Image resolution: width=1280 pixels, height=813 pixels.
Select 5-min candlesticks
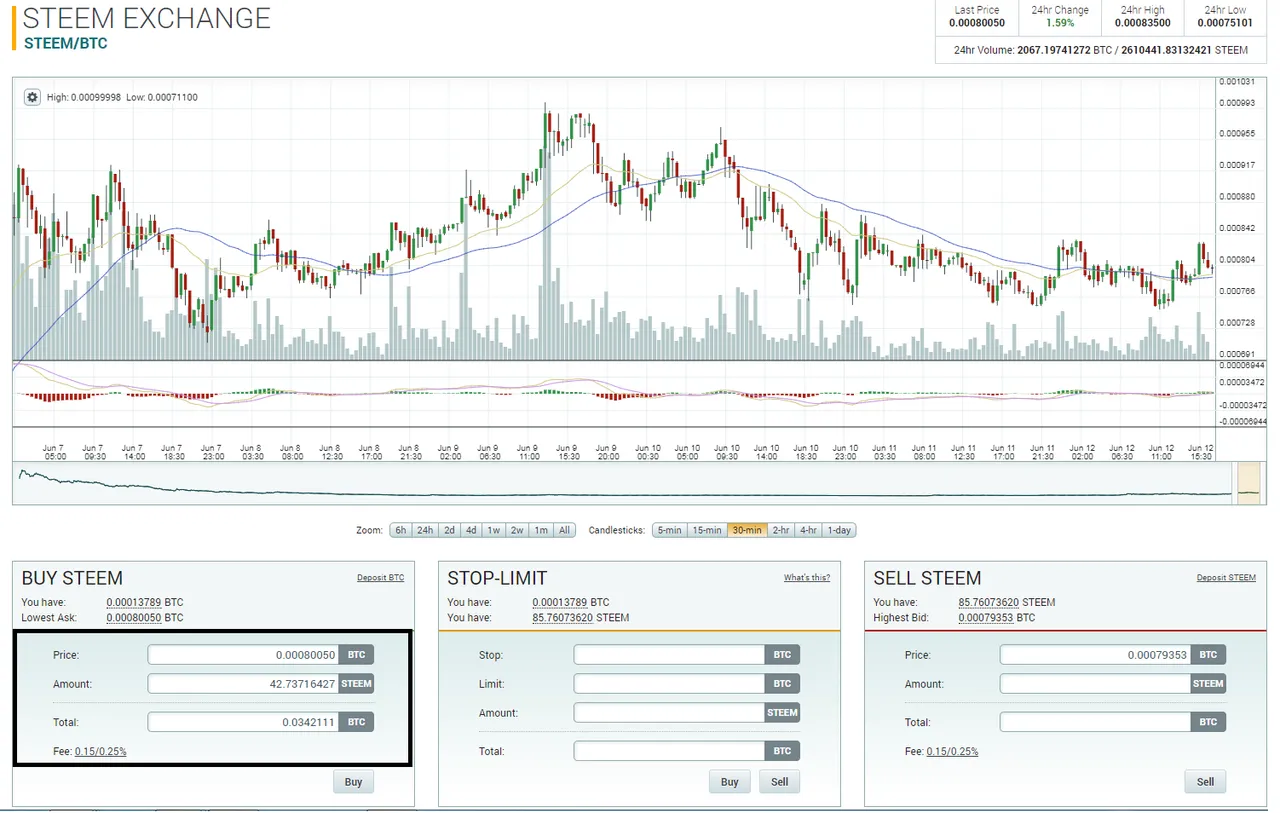pyautogui.click(x=670, y=530)
